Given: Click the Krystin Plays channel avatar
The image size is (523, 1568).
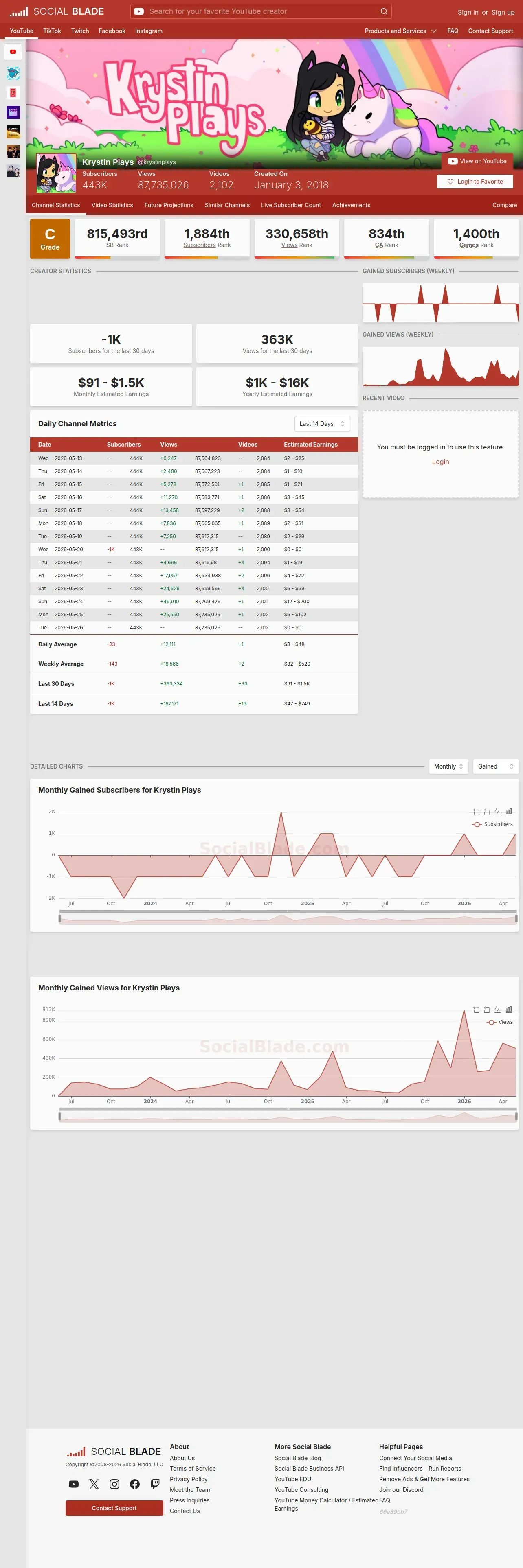Looking at the screenshot, I should coord(56,173).
